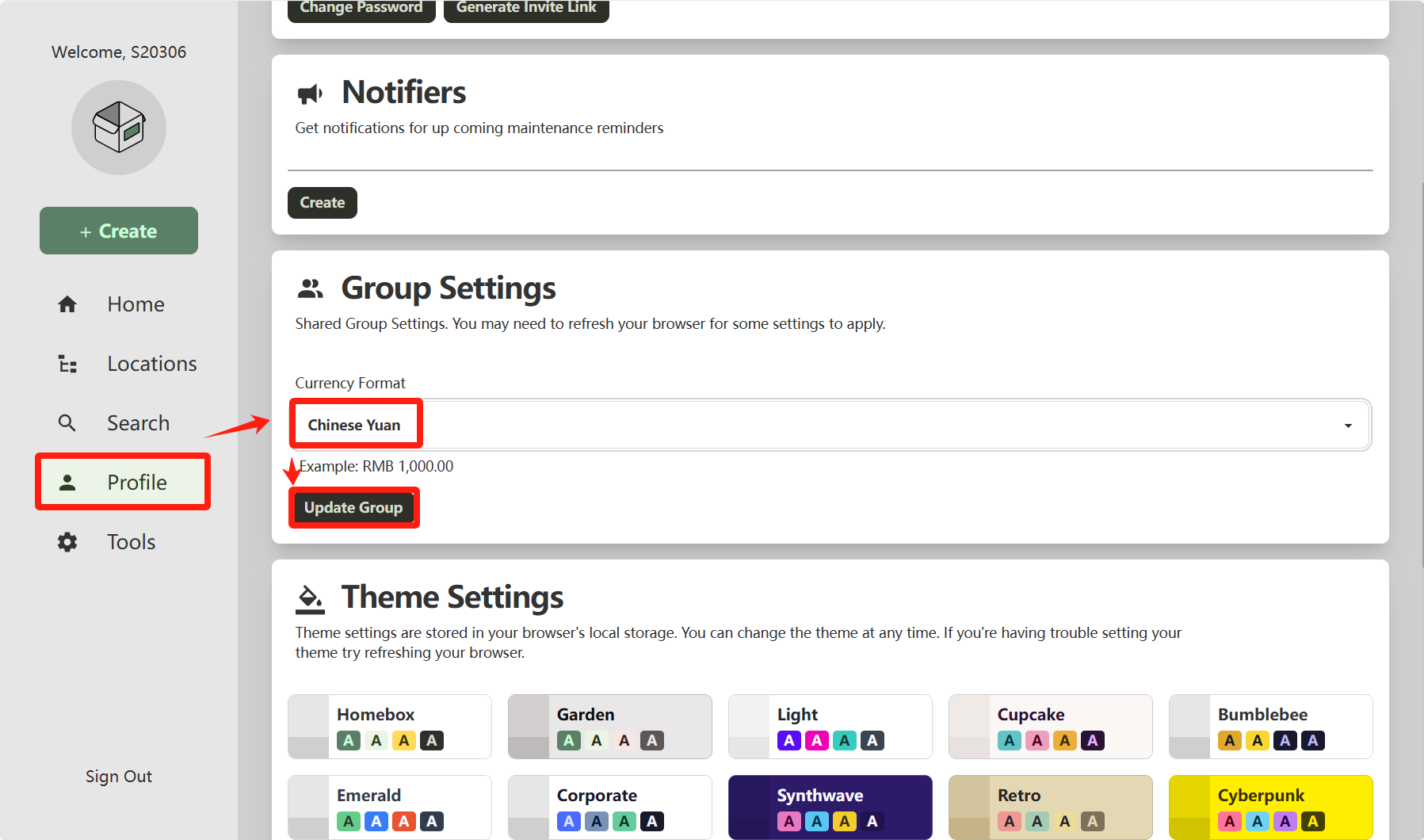Click Create button under Notifiers

(322, 203)
